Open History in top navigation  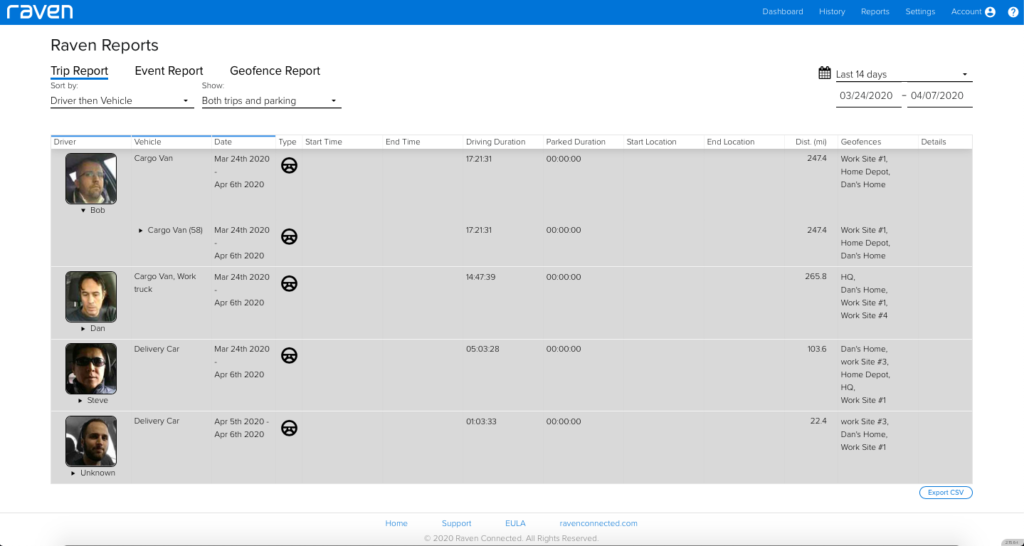coord(832,12)
